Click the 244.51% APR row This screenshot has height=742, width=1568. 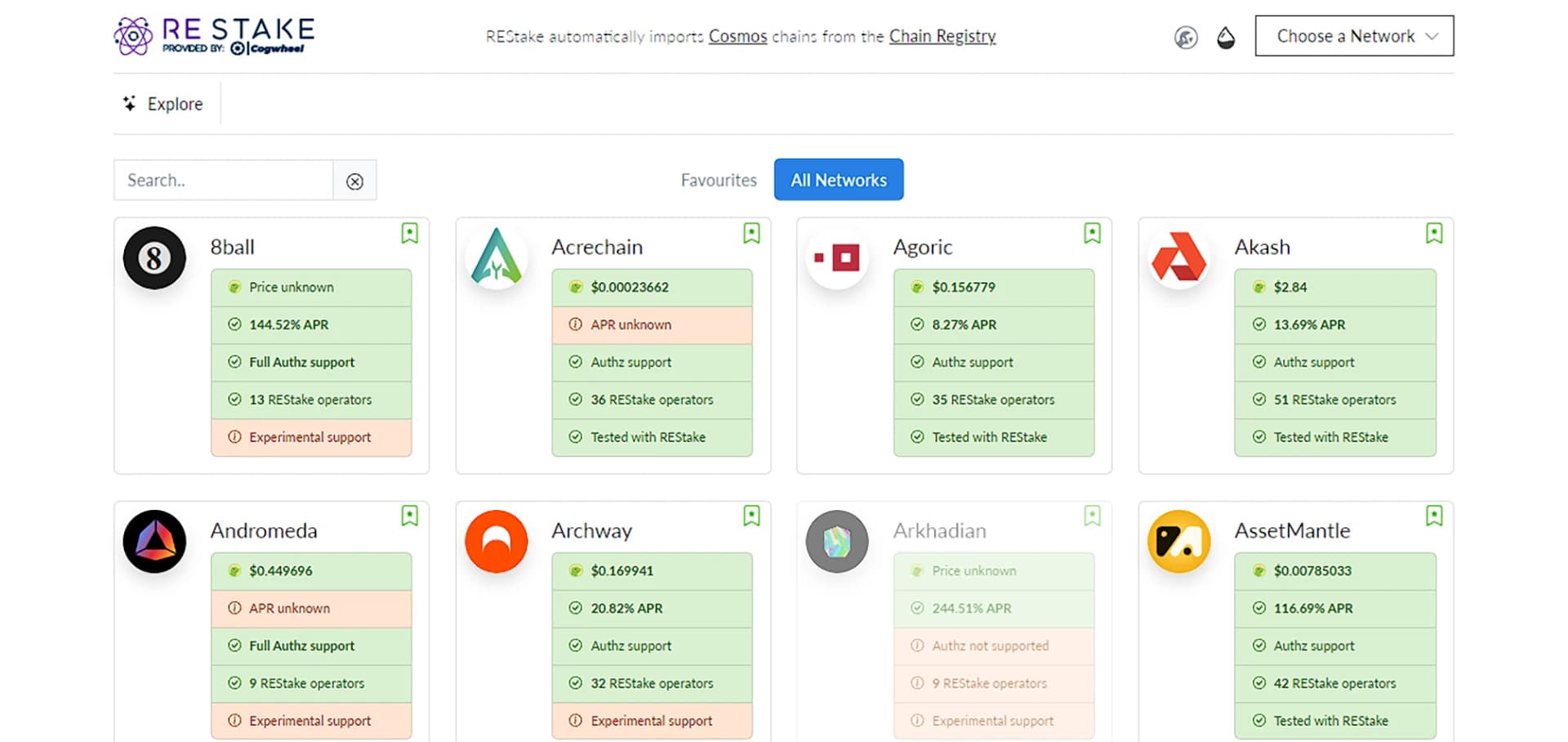click(994, 609)
